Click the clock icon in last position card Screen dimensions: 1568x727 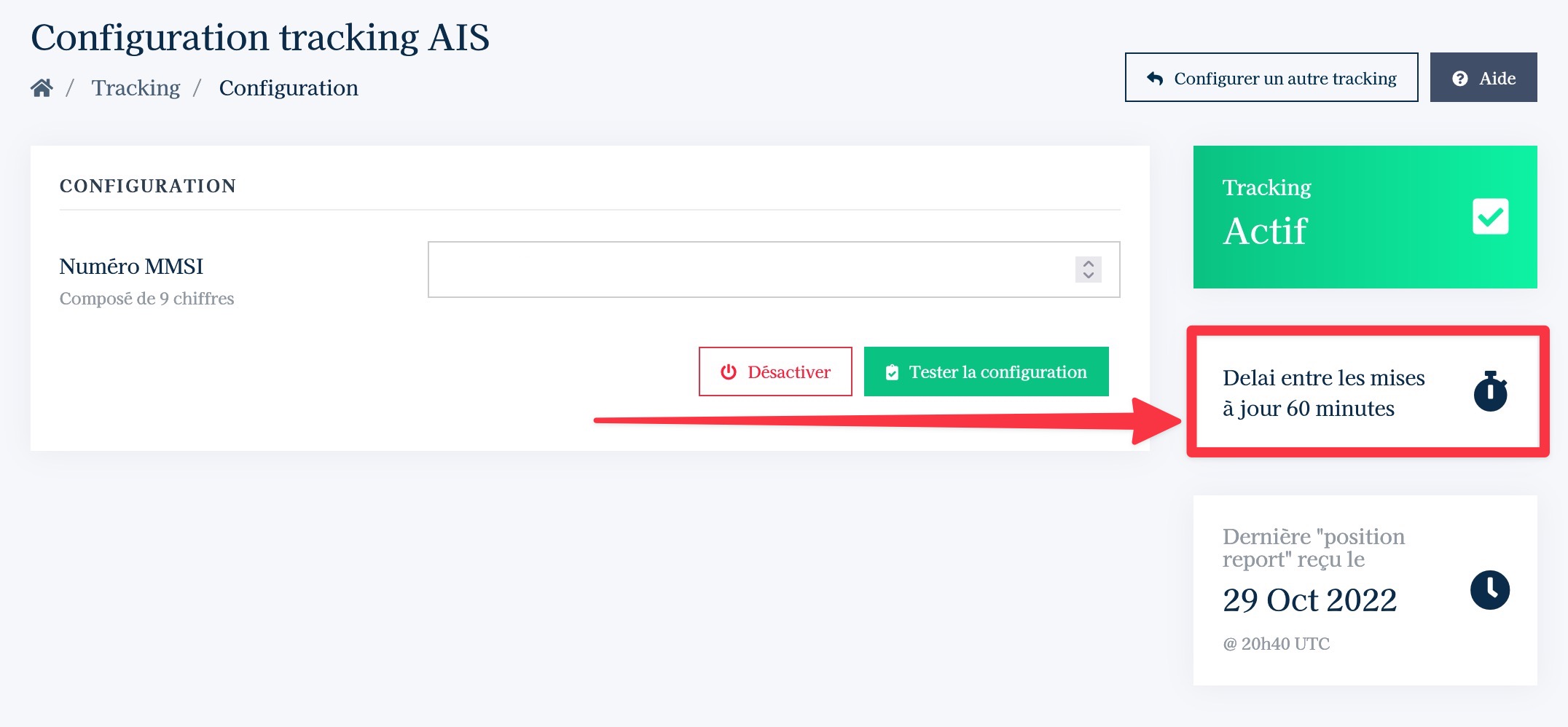tap(1490, 590)
